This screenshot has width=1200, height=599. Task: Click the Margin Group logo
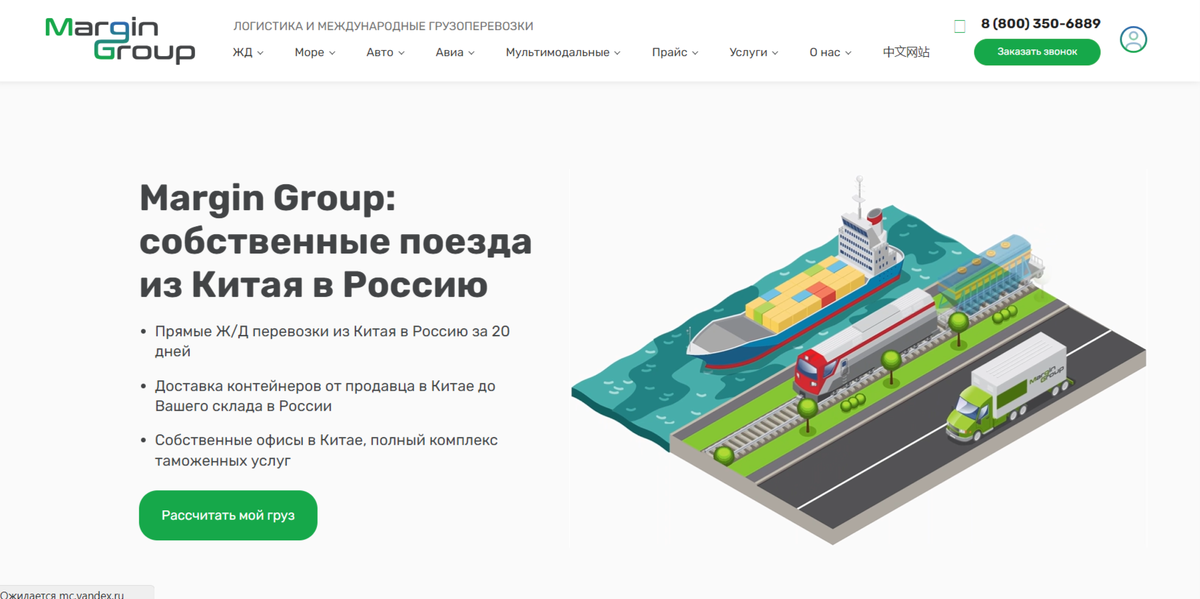coord(120,40)
